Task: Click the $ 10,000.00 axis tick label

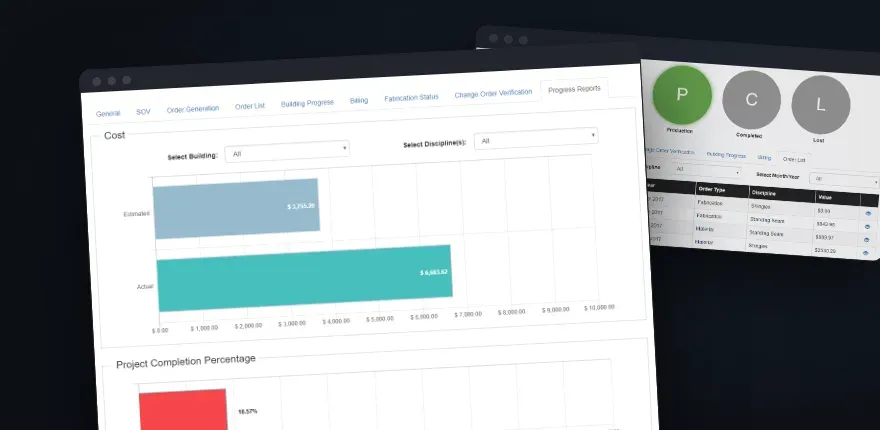Action: 599,308
